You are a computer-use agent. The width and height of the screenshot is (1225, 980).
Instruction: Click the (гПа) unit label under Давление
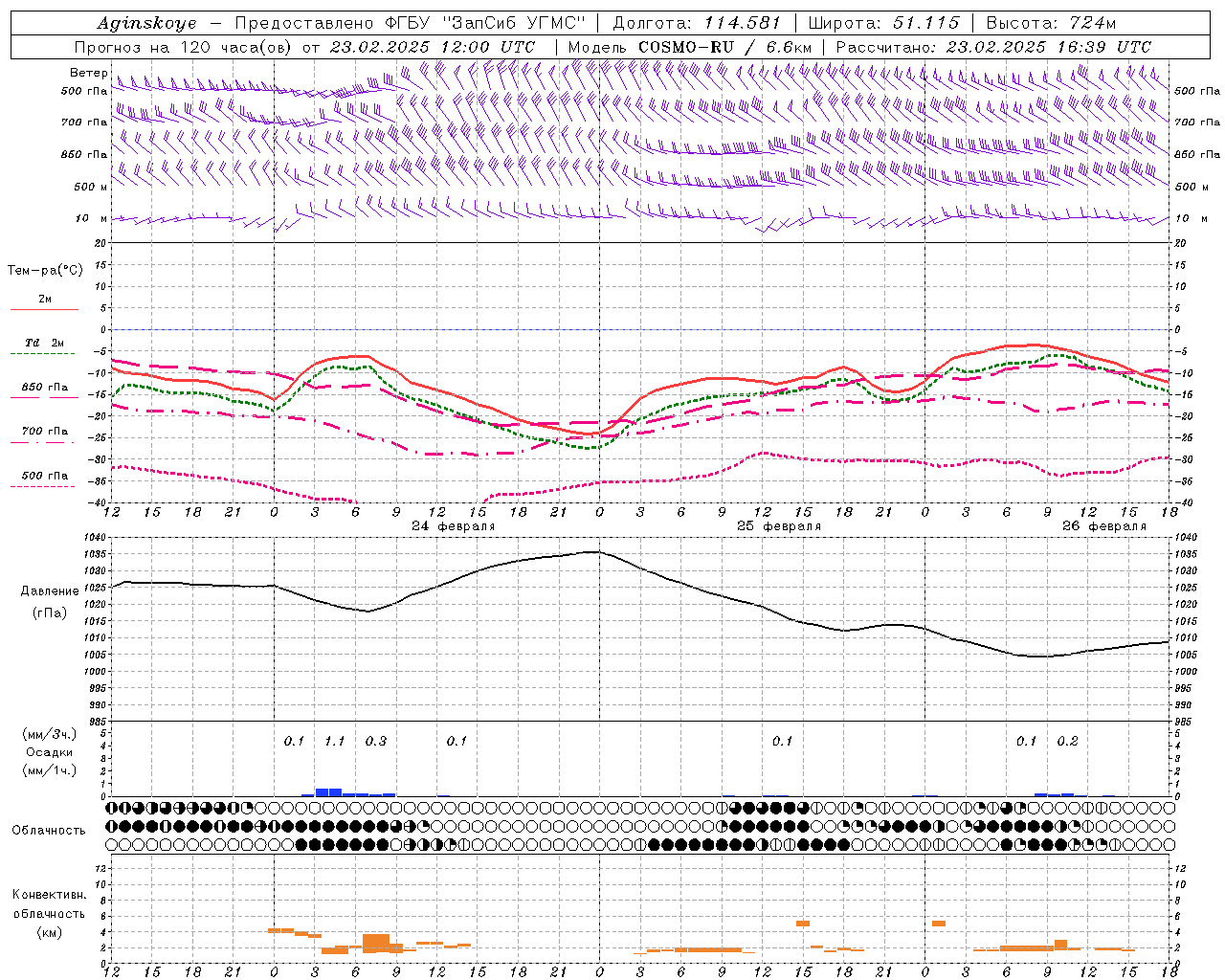[50, 612]
